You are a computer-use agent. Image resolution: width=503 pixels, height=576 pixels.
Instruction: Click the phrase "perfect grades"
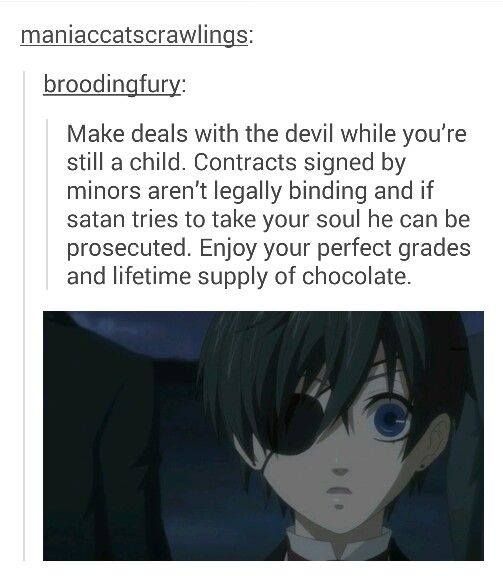click(x=394, y=249)
